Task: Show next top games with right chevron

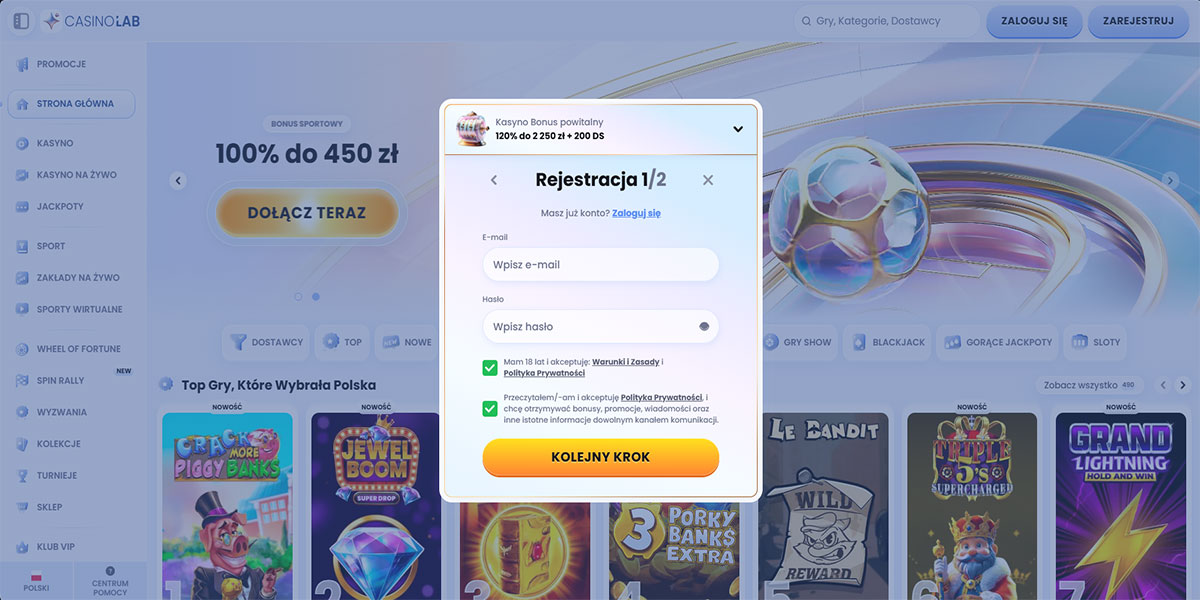Action: tap(1183, 385)
